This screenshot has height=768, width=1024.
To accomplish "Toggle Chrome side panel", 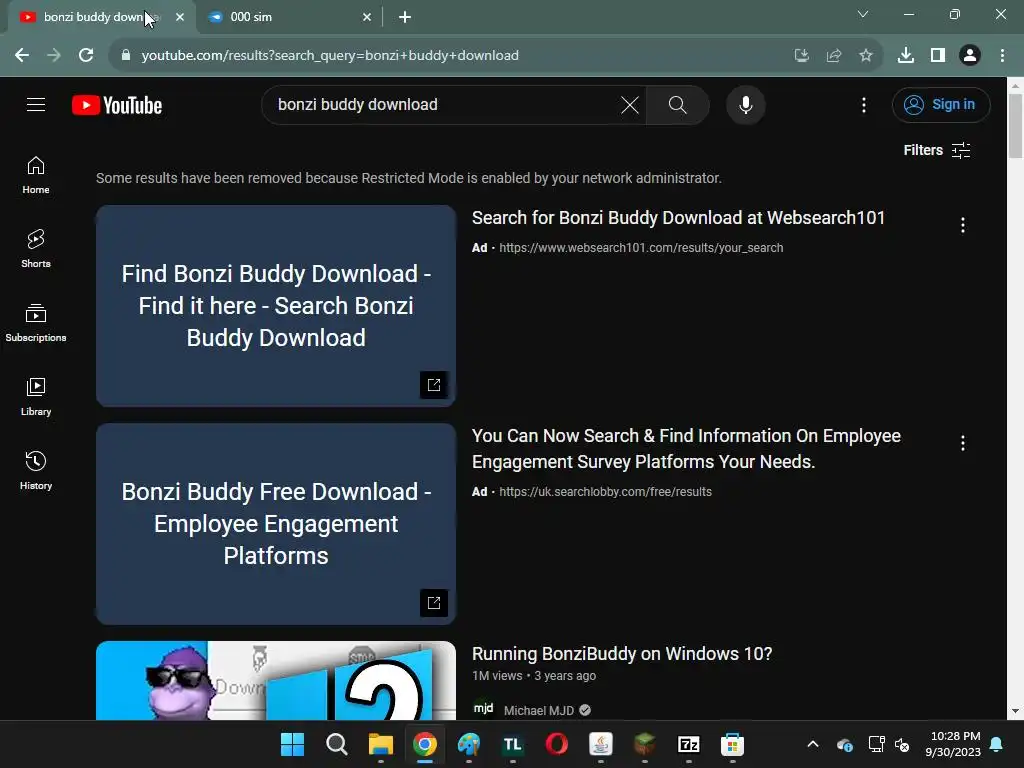I will [x=938, y=56].
